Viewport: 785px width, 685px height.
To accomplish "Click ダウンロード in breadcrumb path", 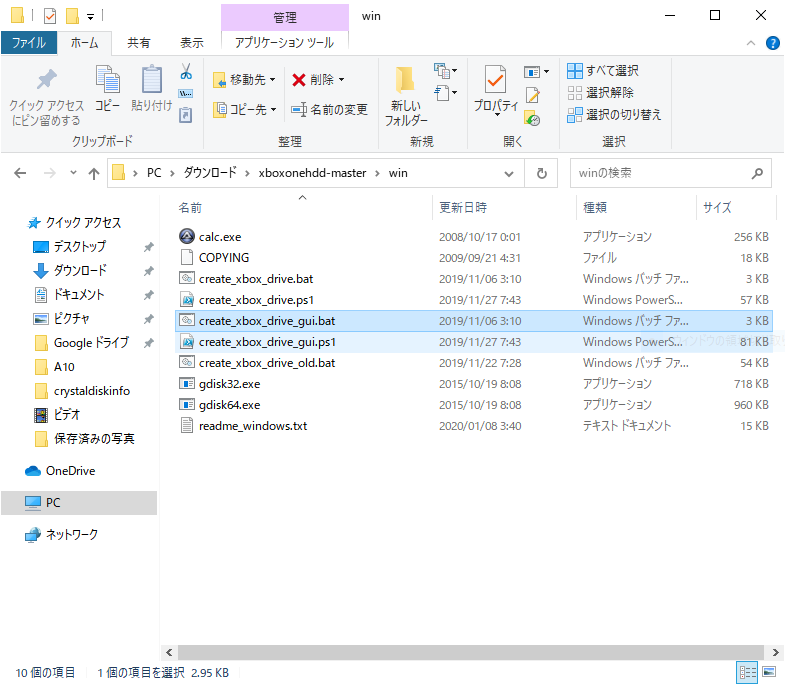I will tap(210, 173).
